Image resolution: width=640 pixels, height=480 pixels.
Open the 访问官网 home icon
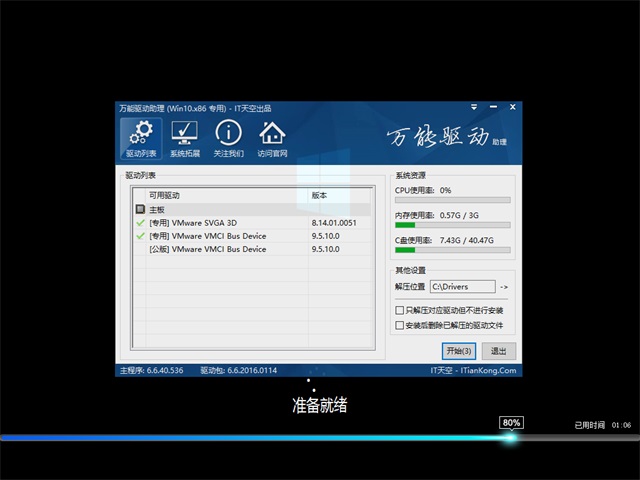click(272, 138)
